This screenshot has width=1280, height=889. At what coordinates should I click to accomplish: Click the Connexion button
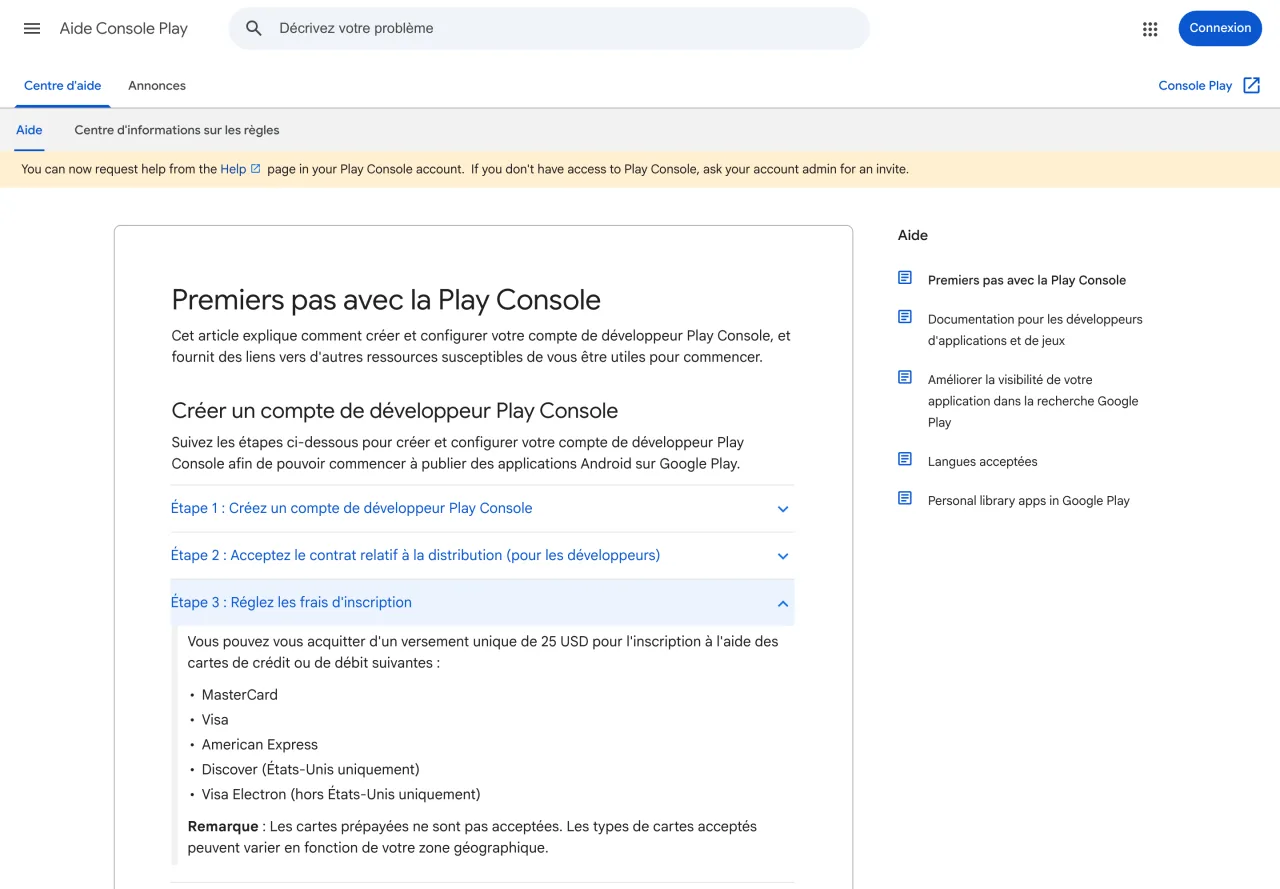coord(1220,28)
